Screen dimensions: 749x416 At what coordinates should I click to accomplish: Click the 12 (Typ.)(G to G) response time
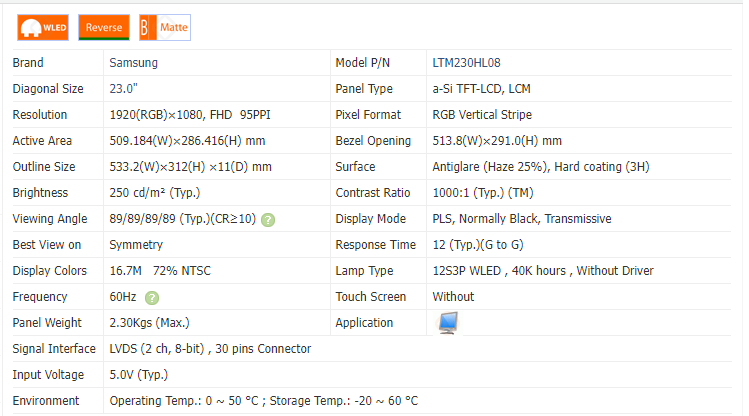(478, 245)
